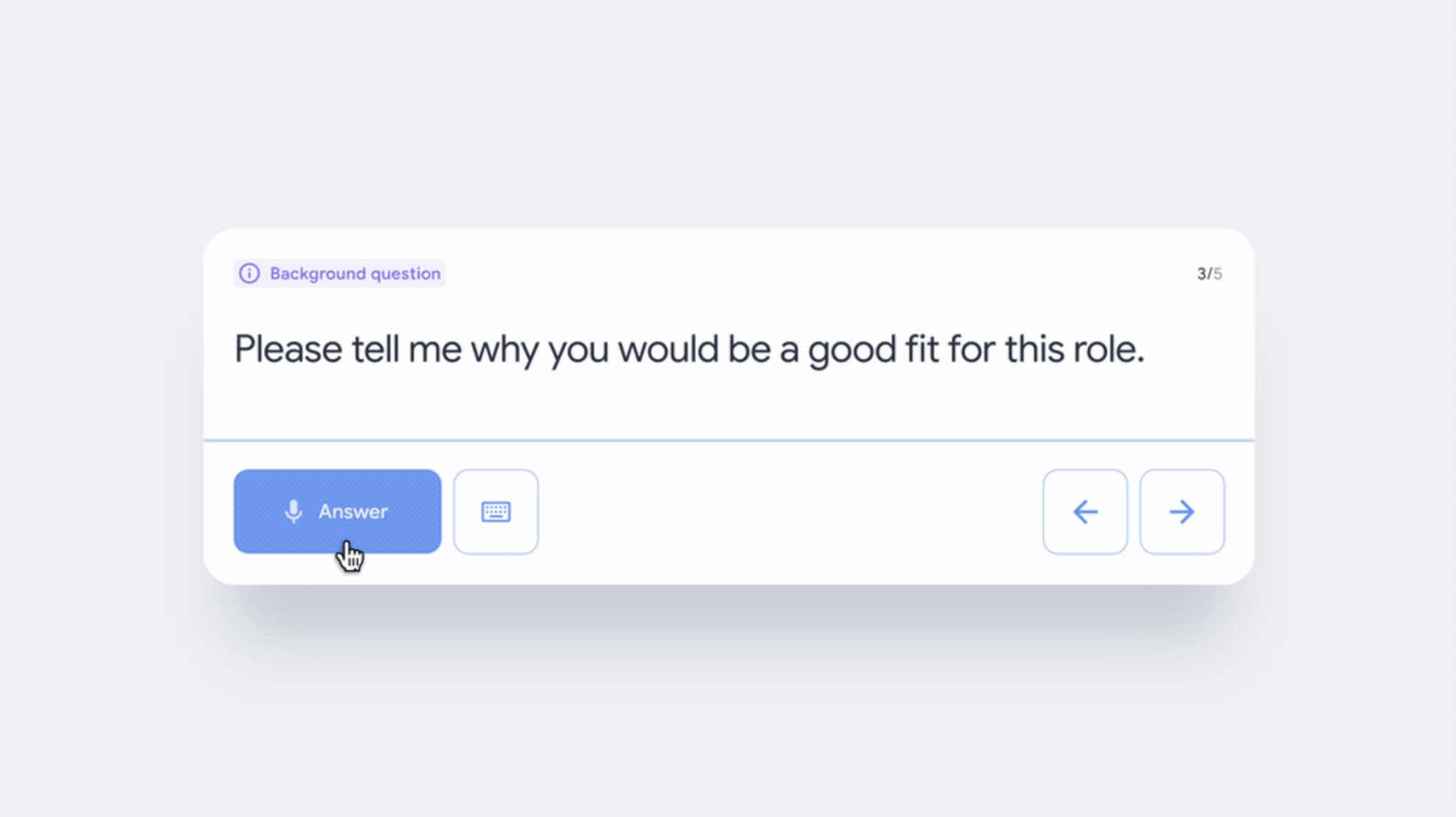Go to the previous question
Image resolution: width=1456 pixels, height=817 pixels.
pyautogui.click(x=1085, y=511)
